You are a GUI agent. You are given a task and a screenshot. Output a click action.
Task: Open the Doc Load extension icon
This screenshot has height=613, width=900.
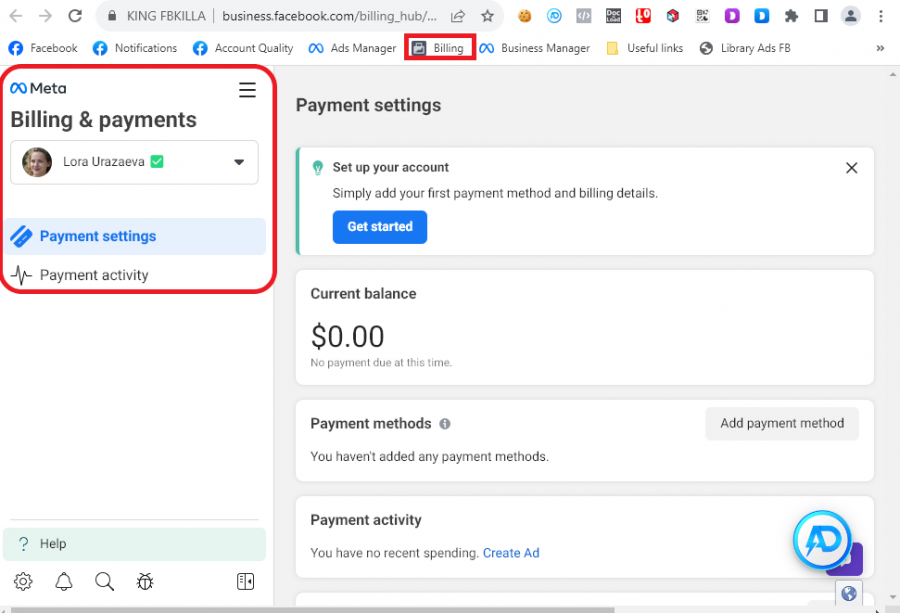613,15
